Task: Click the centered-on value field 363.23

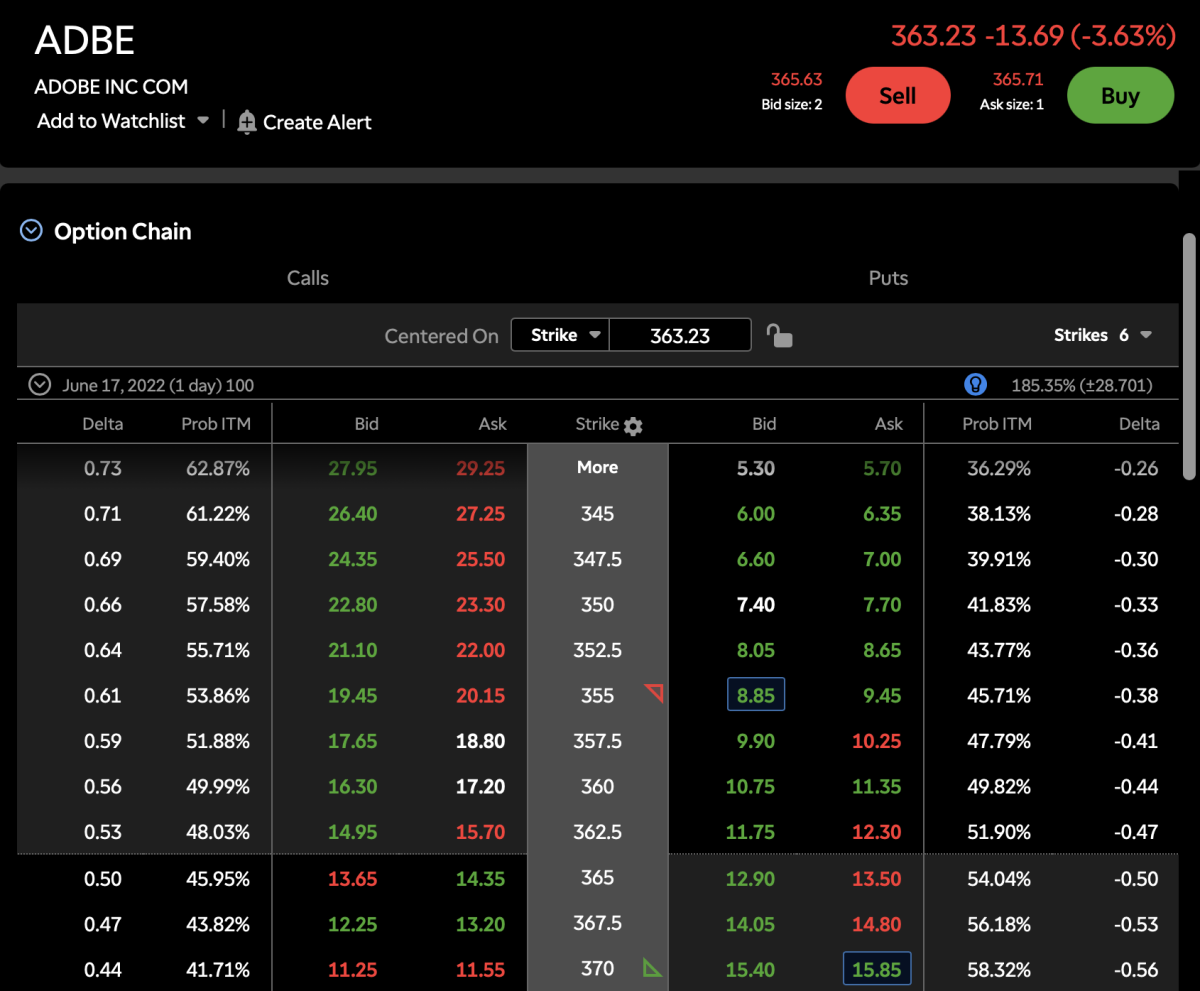Action: (680, 335)
